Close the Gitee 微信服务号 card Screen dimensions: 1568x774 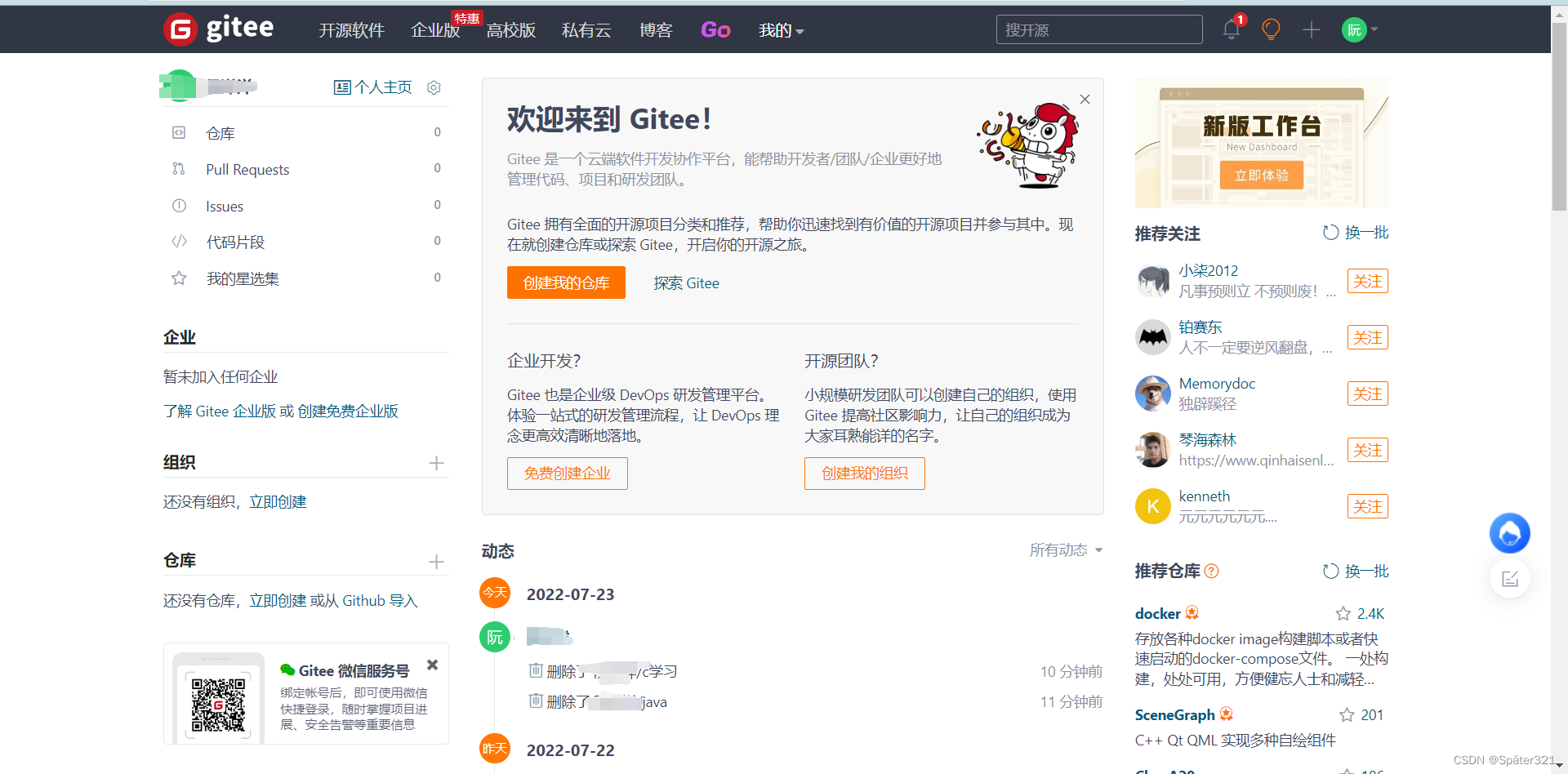pos(433,665)
